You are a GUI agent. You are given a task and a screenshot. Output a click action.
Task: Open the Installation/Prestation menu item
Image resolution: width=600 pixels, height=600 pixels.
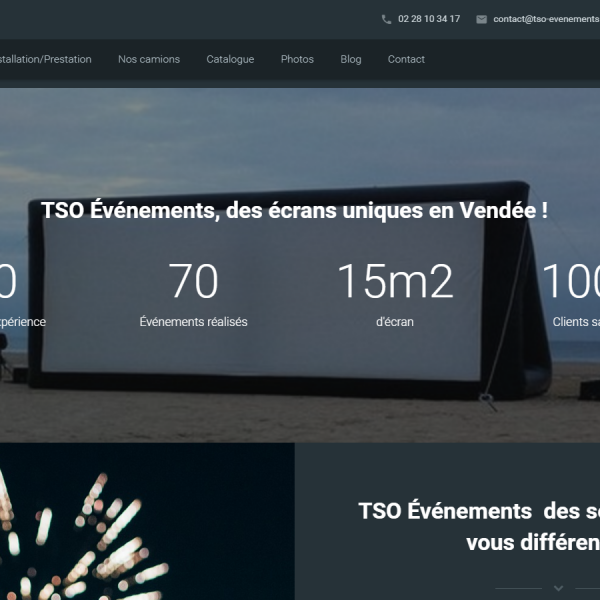[46, 59]
